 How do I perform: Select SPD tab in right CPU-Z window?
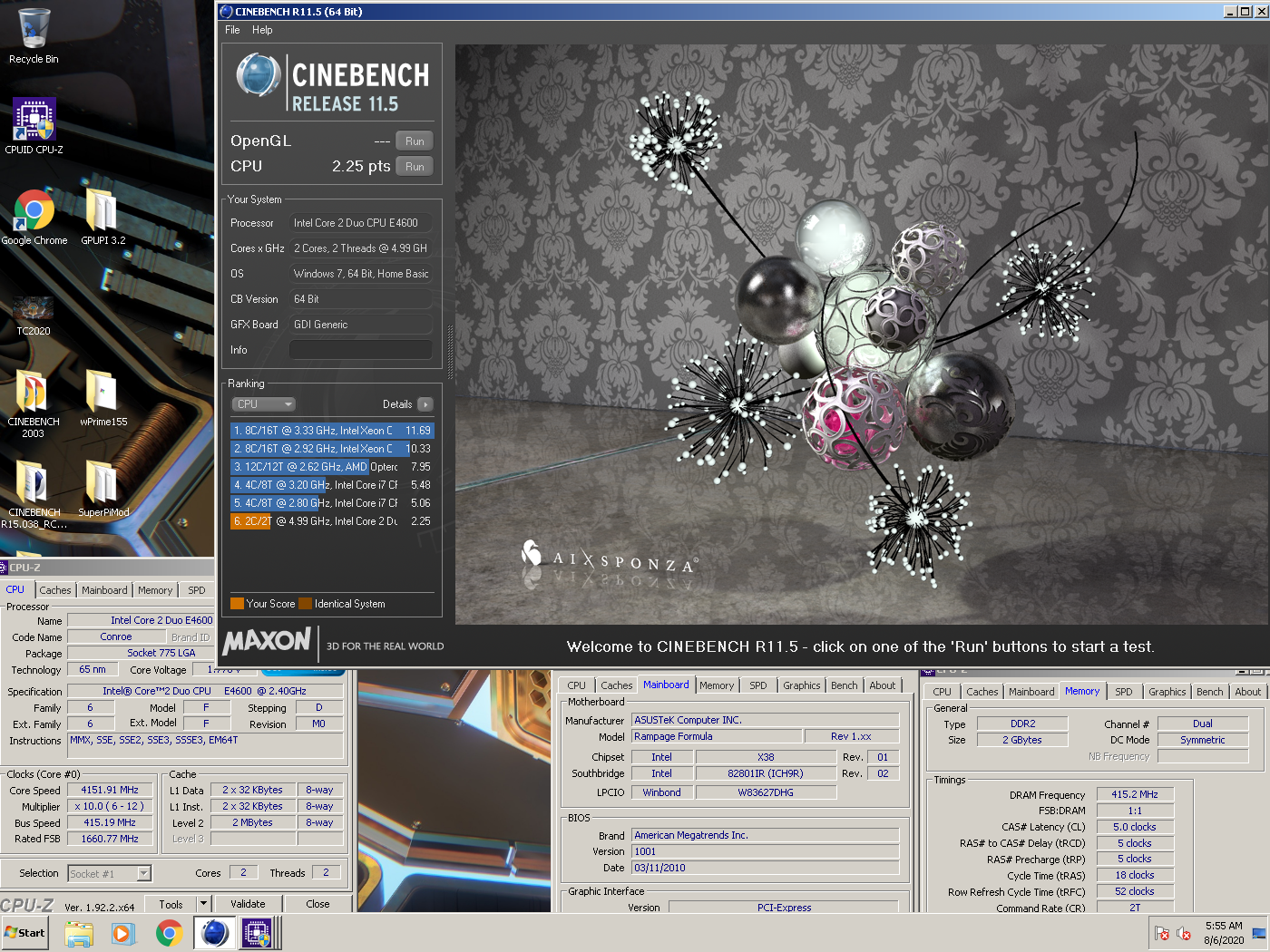click(x=1124, y=692)
